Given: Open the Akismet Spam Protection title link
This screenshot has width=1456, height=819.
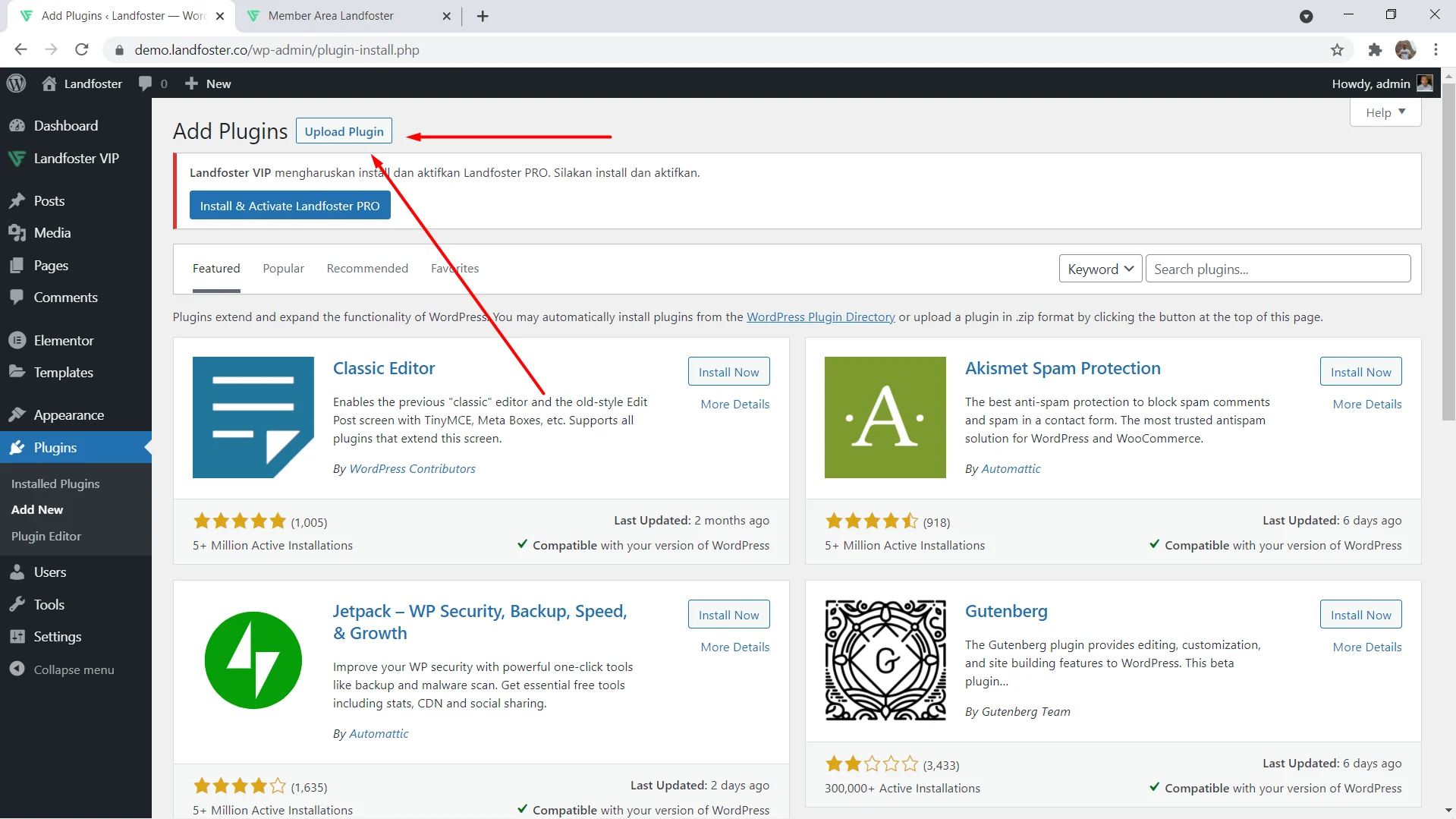Looking at the screenshot, I should (1062, 369).
